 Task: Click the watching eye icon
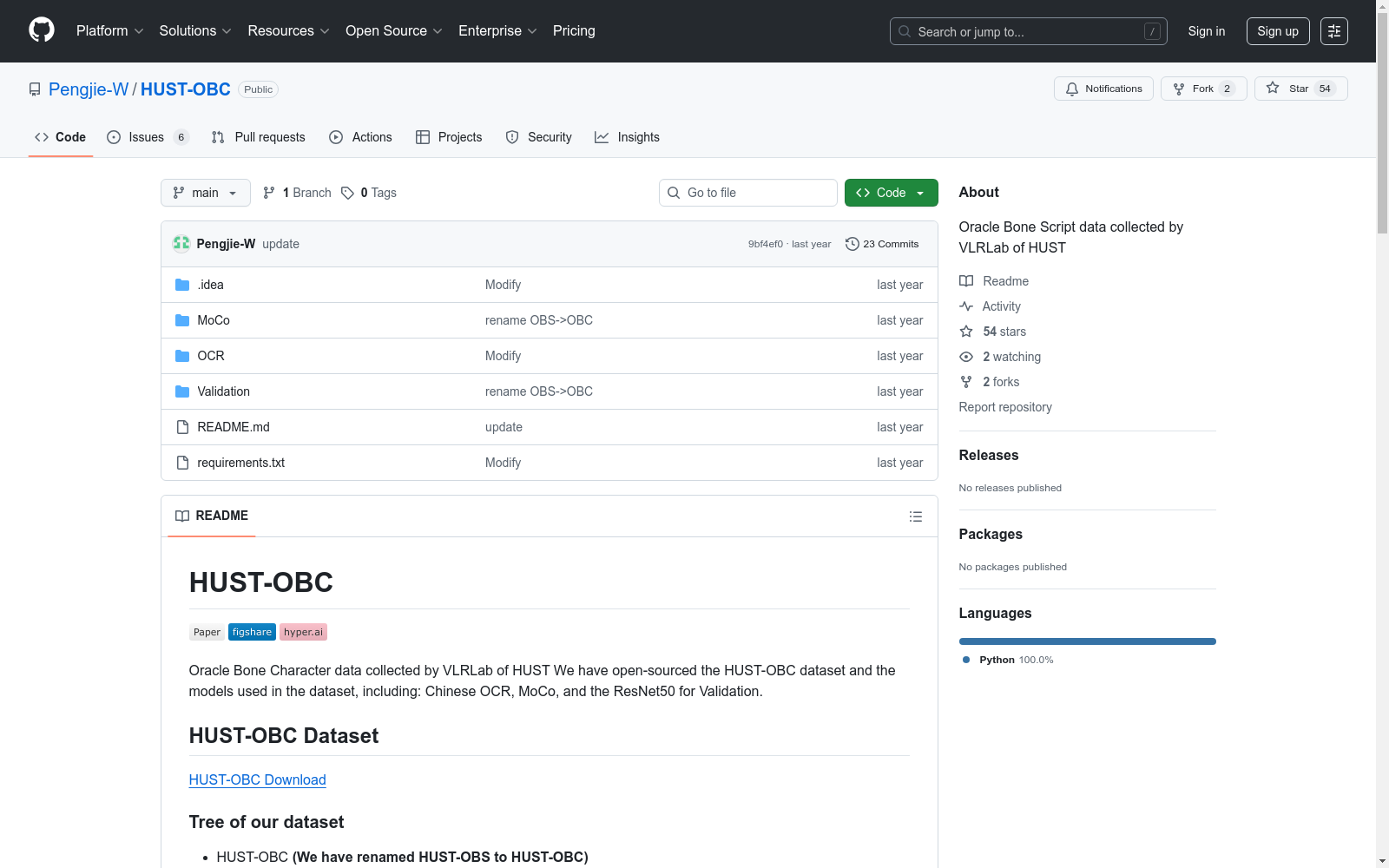pyautogui.click(x=966, y=357)
